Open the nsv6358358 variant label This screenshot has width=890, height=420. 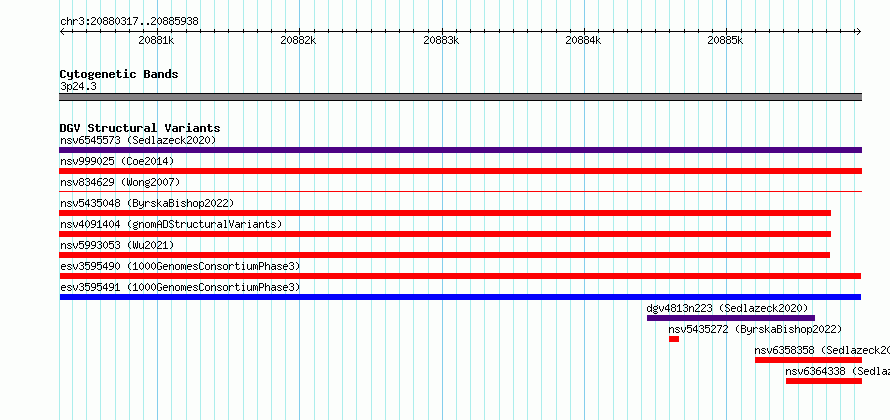(822, 350)
